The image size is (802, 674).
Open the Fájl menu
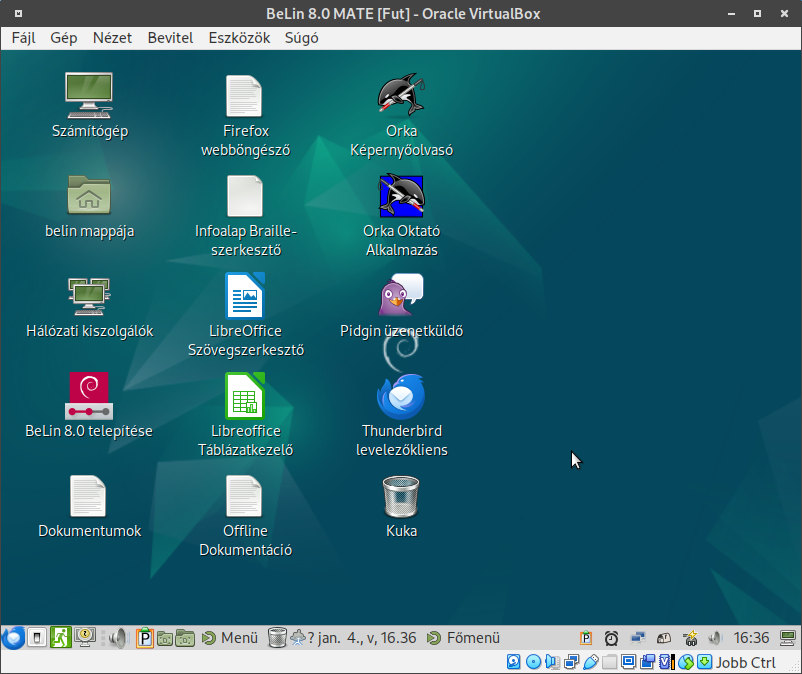(24, 38)
